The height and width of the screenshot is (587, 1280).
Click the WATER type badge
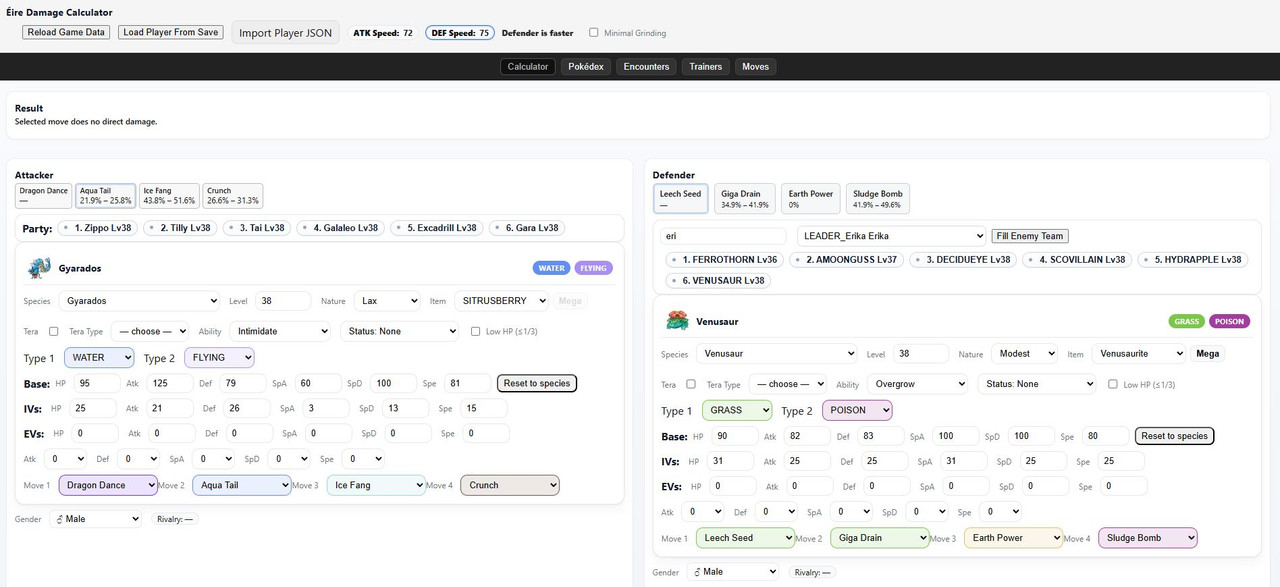click(x=552, y=268)
